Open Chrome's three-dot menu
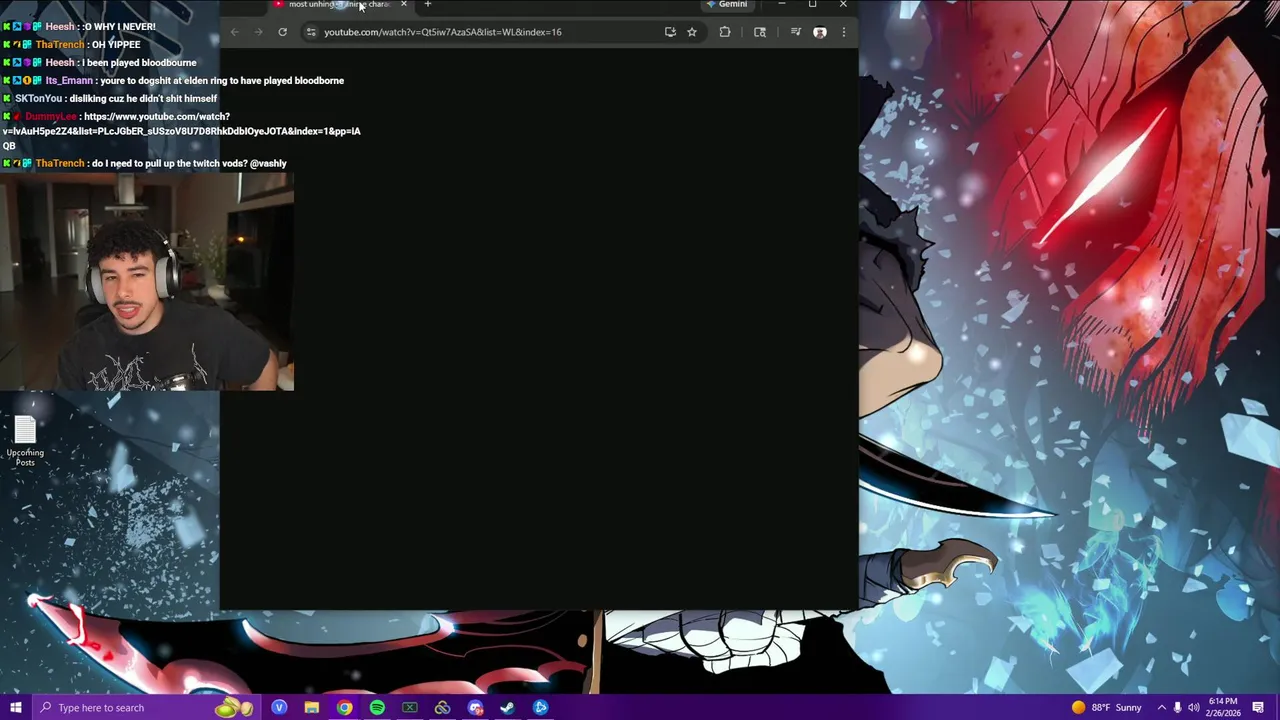 tap(843, 32)
